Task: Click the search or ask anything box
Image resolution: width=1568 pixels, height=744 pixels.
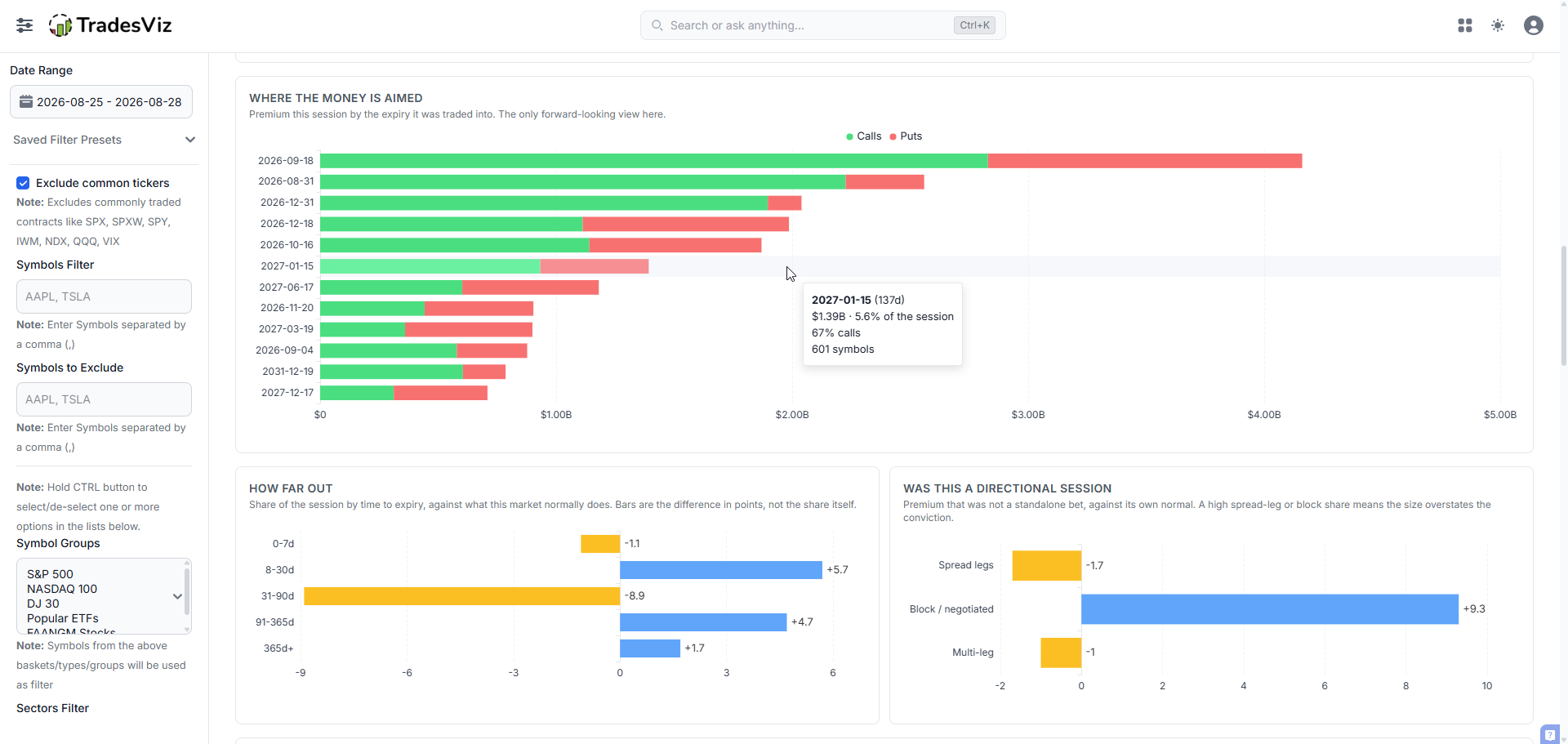Action: (x=822, y=25)
